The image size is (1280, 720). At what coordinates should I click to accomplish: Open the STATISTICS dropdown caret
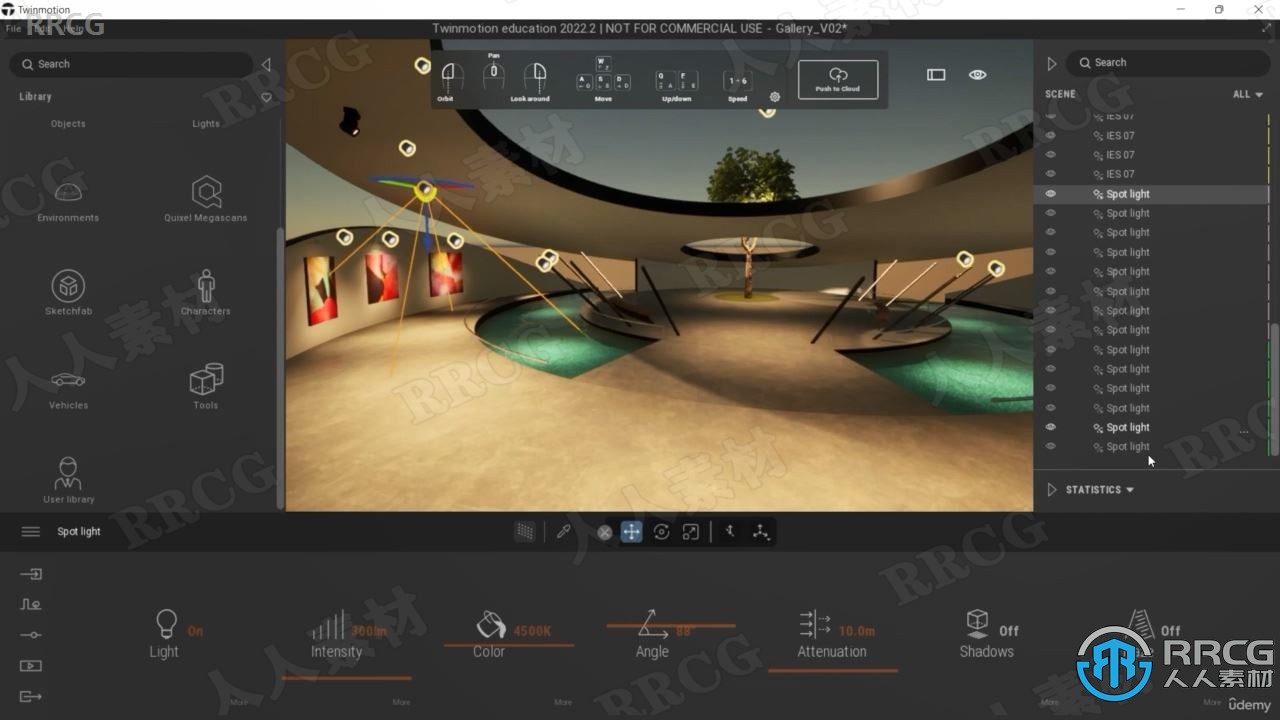[x=1130, y=490]
